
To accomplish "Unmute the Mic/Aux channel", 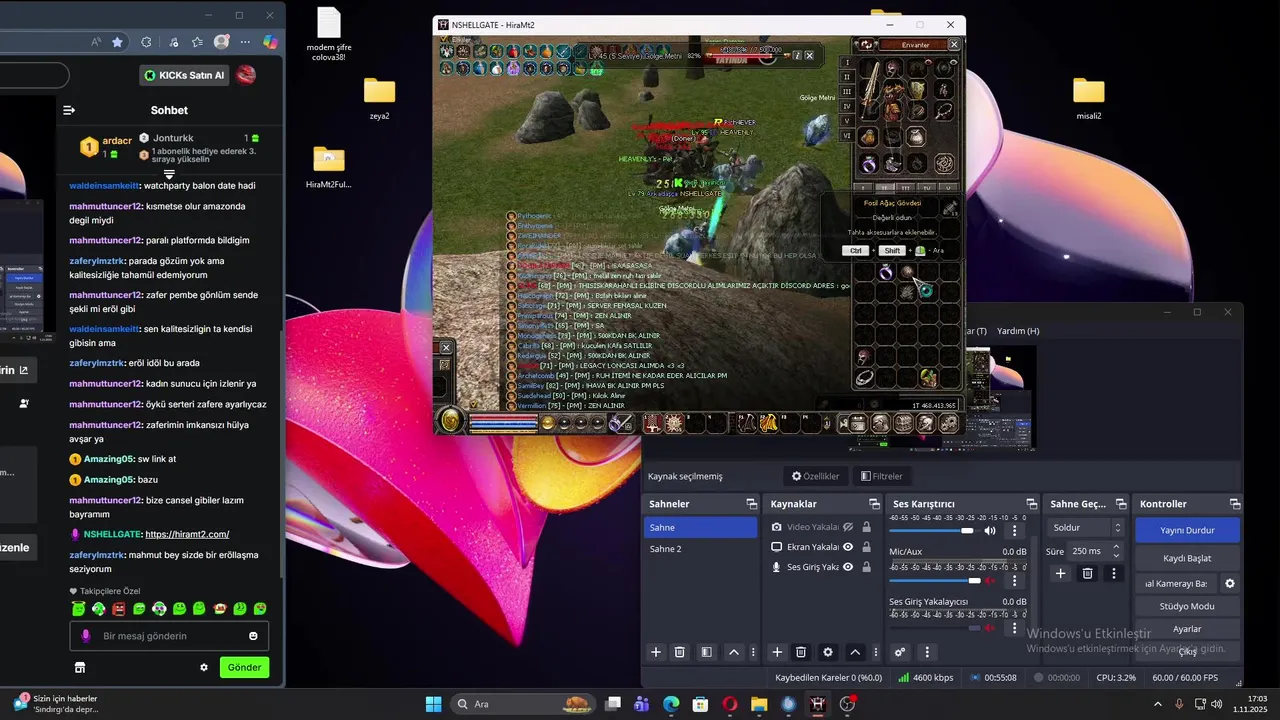I will pyautogui.click(x=990, y=580).
